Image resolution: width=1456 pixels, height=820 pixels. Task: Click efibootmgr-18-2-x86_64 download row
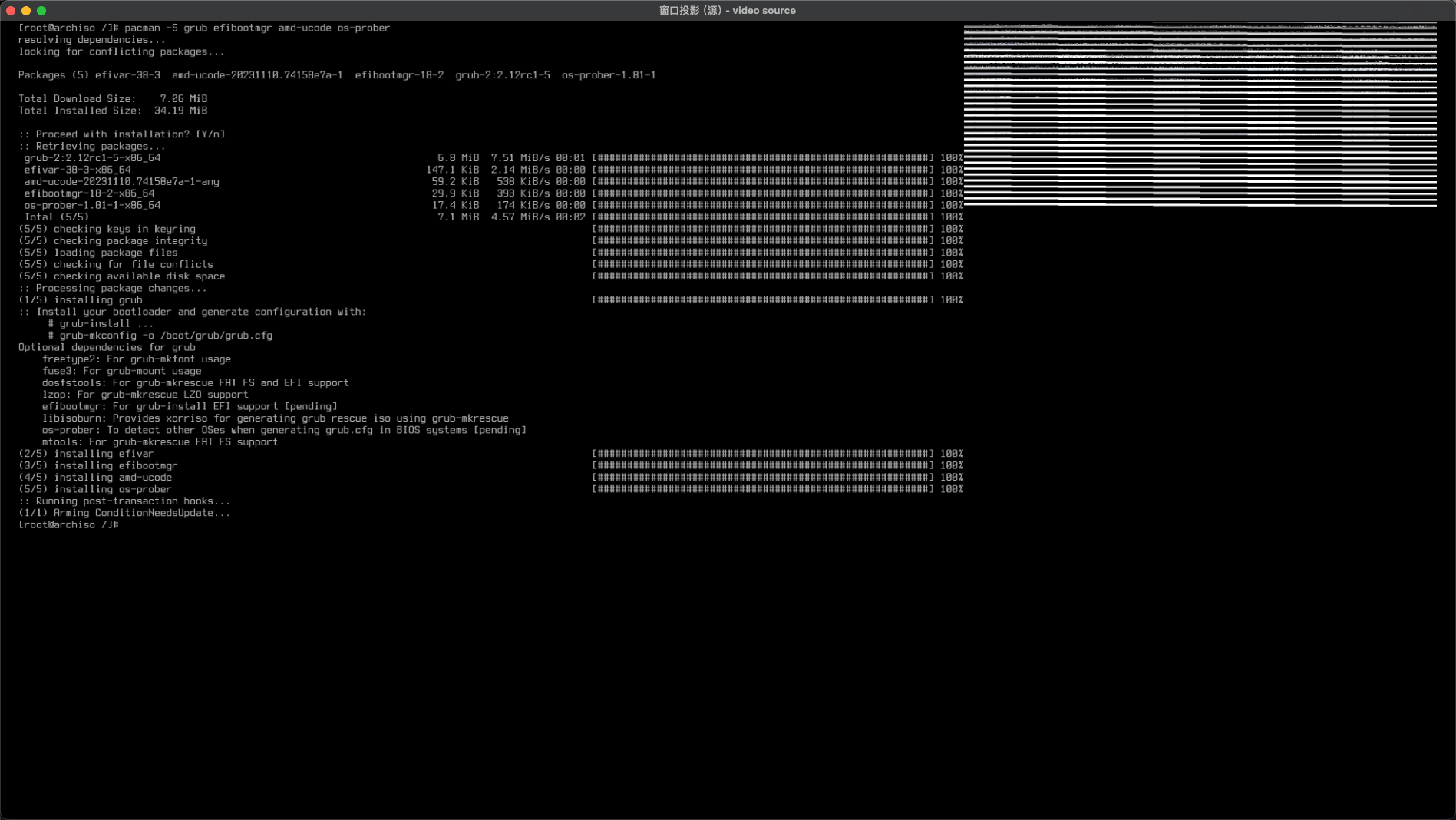(x=494, y=193)
